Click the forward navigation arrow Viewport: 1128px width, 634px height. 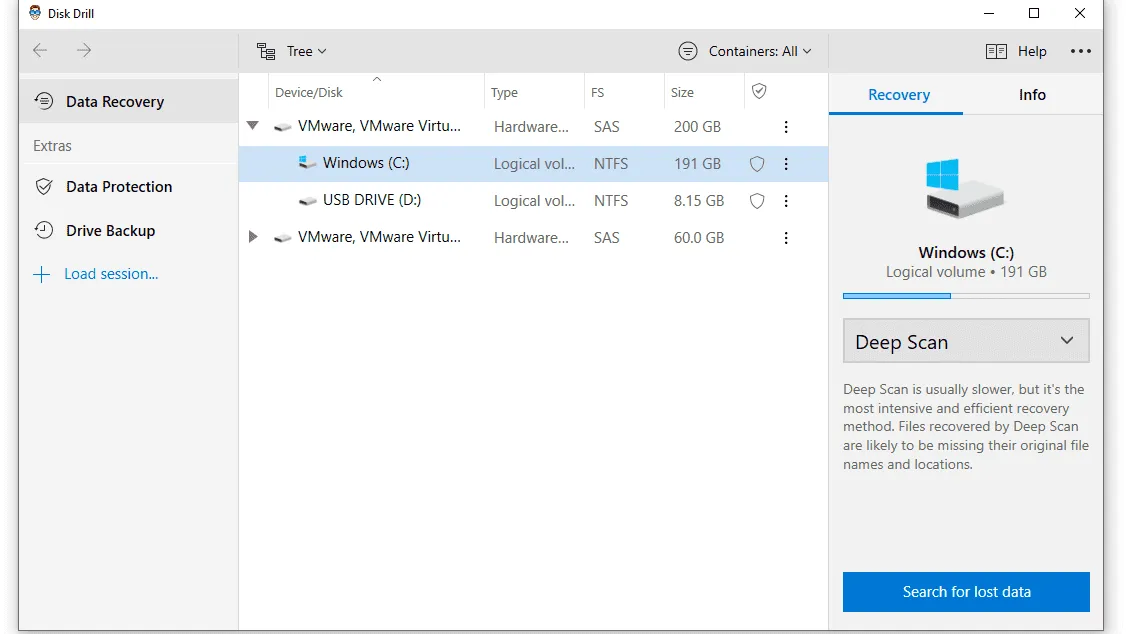(x=84, y=50)
